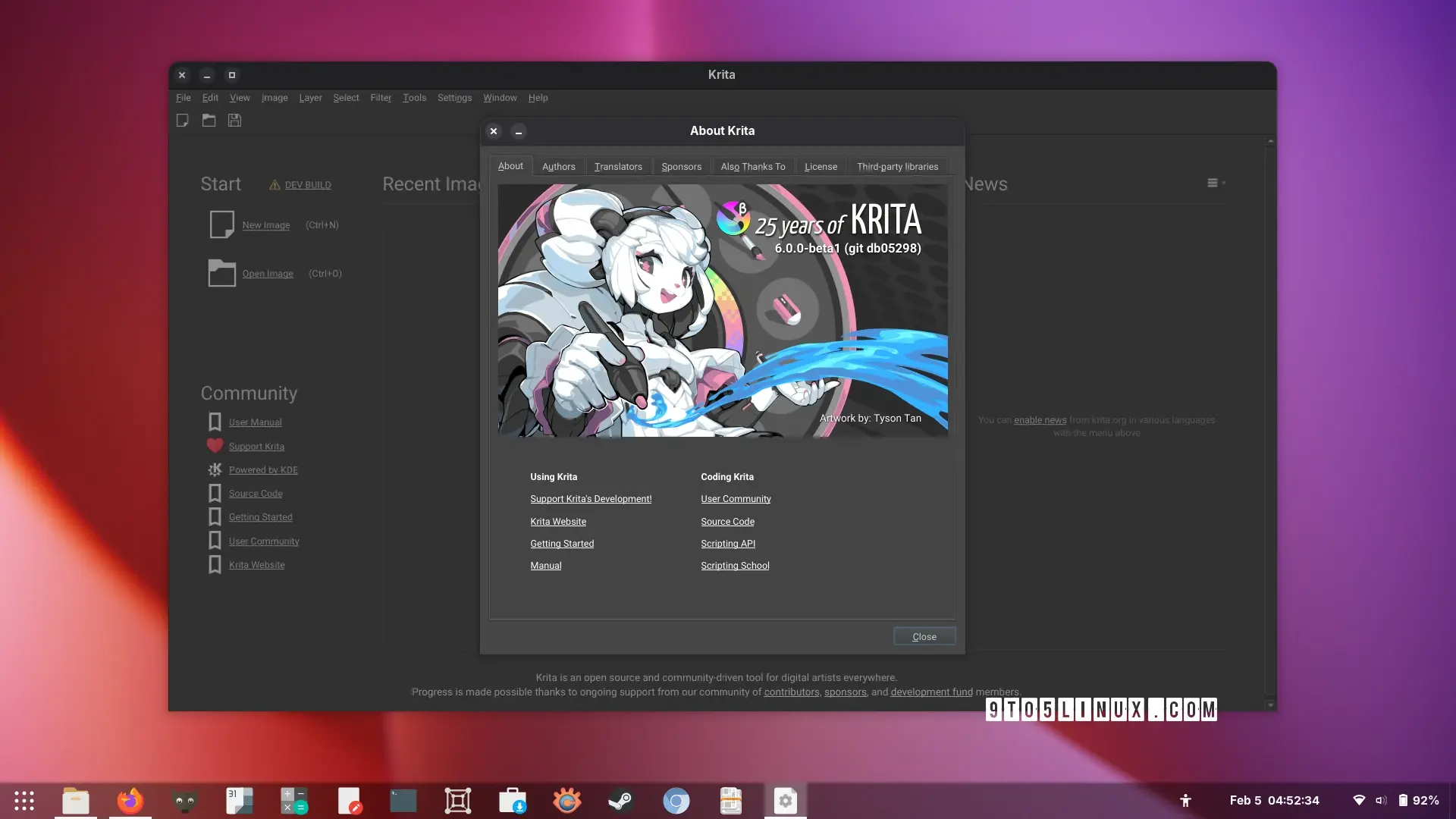
Task: Click the new document toolbar icon
Action: pyautogui.click(x=183, y=121)
